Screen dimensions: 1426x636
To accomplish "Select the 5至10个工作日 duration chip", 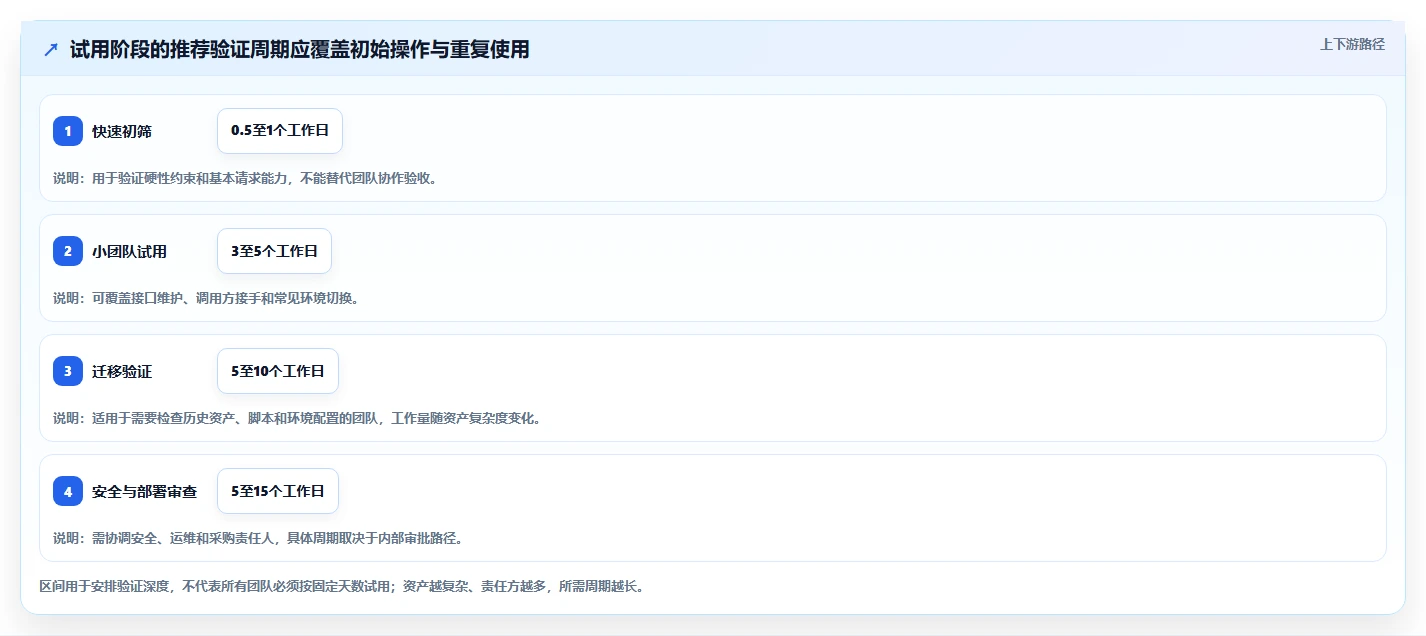I will [278, 371].
